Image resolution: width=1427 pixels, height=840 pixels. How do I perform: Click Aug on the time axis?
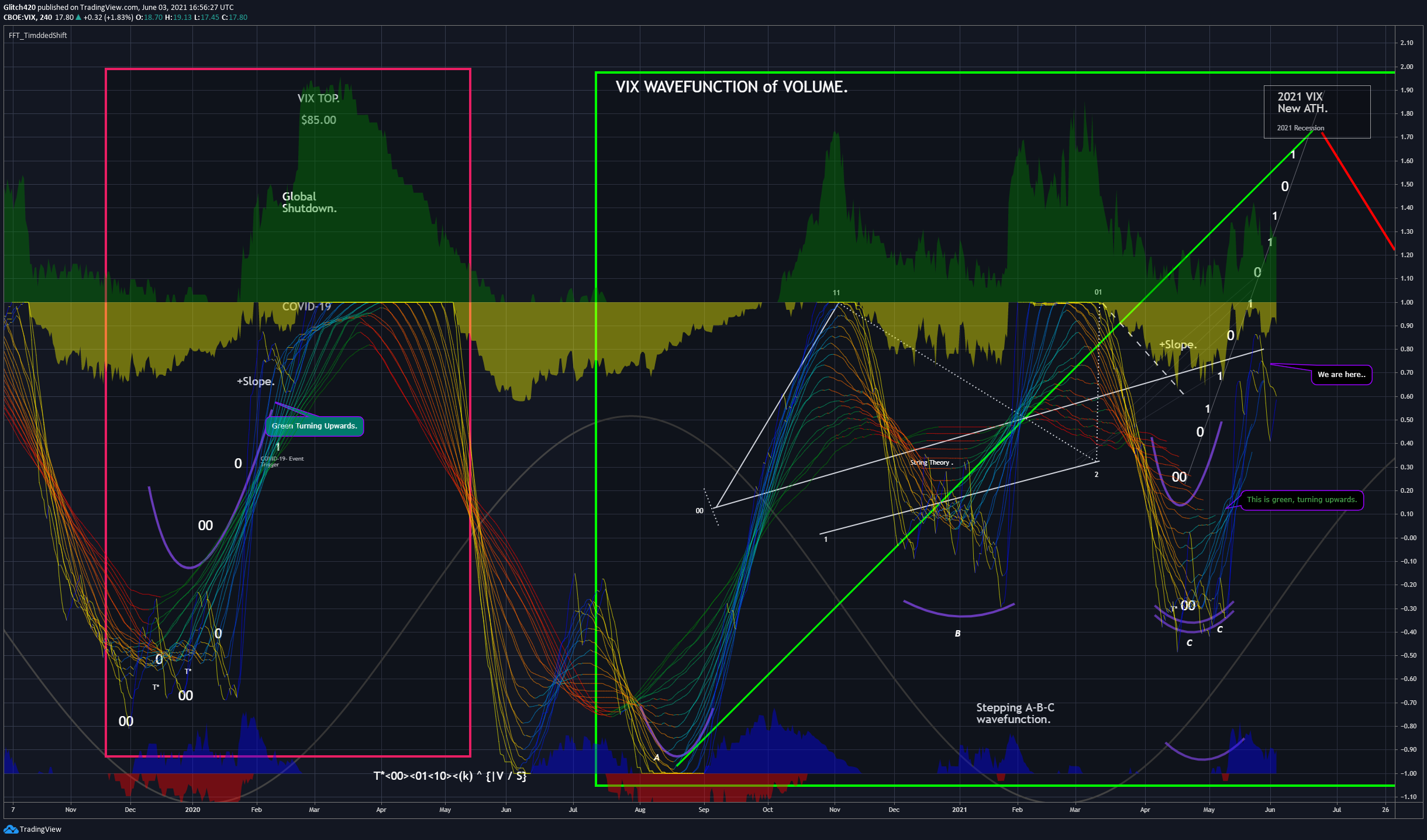640,810
